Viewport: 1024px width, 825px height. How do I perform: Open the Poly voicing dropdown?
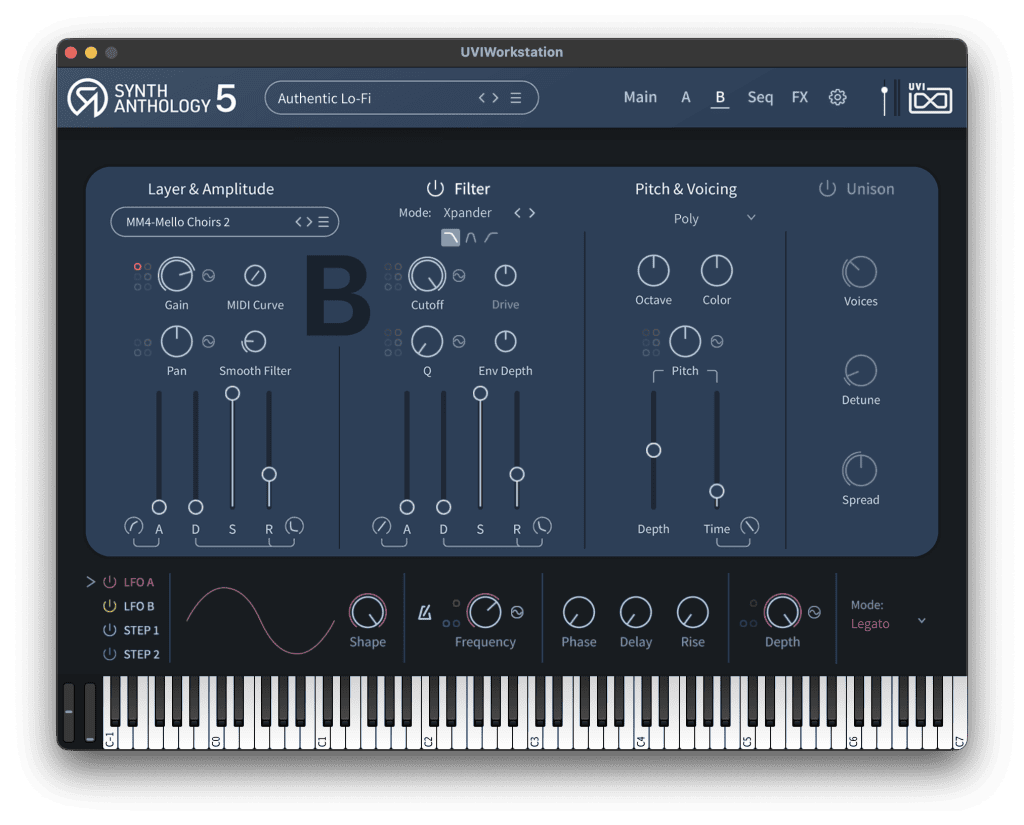714,218
